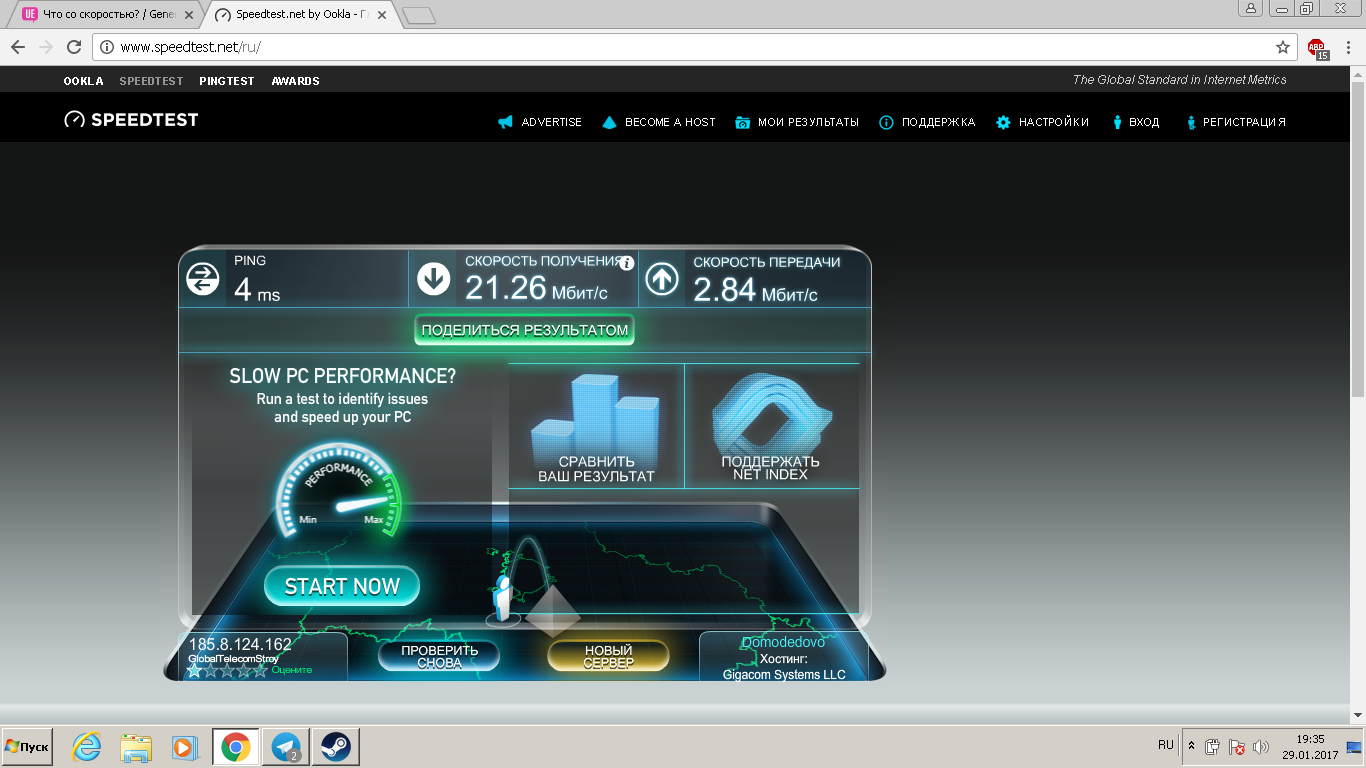
Task: Bookmark this page with the star icon
Action: coord(1283,47)
